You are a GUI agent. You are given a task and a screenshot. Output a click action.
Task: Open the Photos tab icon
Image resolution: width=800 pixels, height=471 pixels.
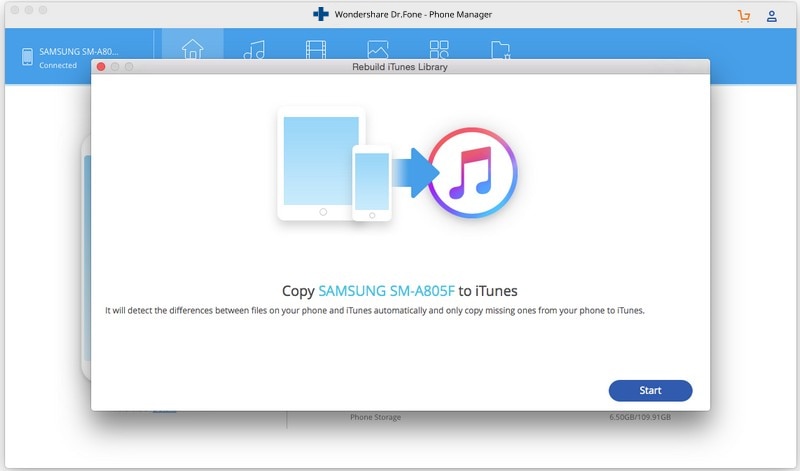(378, 49)
